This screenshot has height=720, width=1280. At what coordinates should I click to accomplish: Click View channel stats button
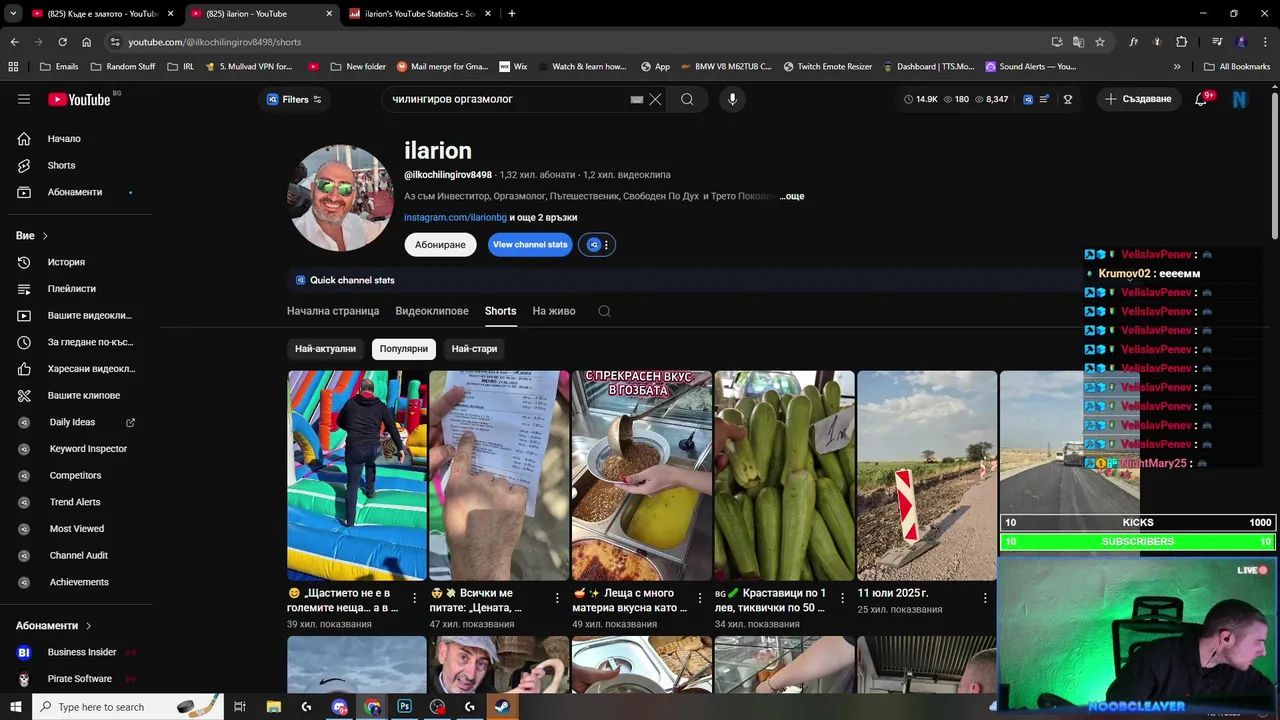[530, 245]
